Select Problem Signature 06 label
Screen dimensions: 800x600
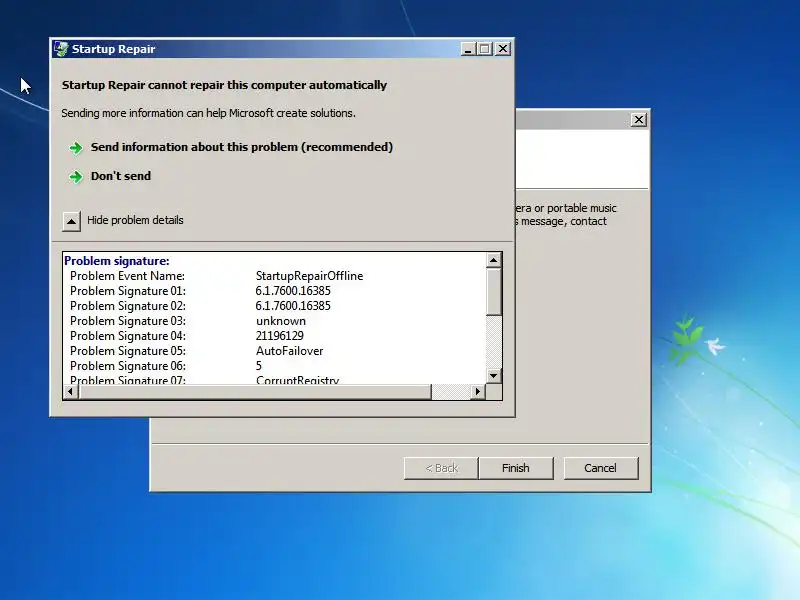click(x=128, y=366)
